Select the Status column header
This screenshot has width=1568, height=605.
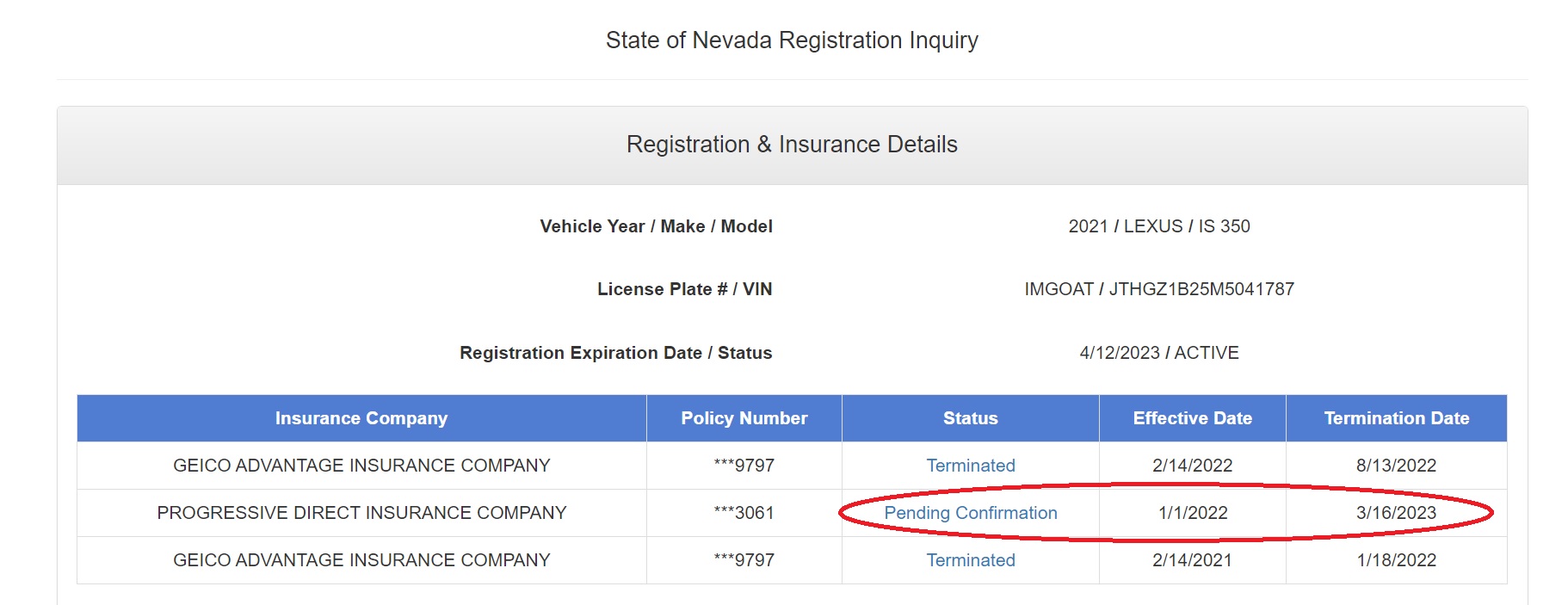(x=970, y=418)
